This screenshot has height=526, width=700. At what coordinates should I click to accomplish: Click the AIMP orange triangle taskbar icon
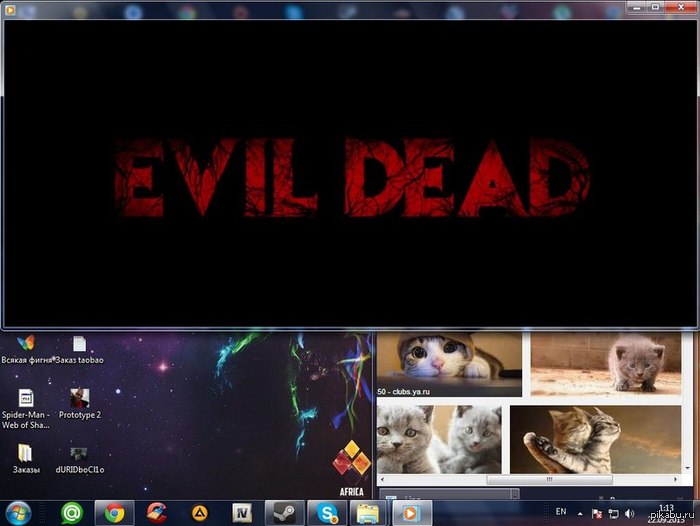[199, 512]
